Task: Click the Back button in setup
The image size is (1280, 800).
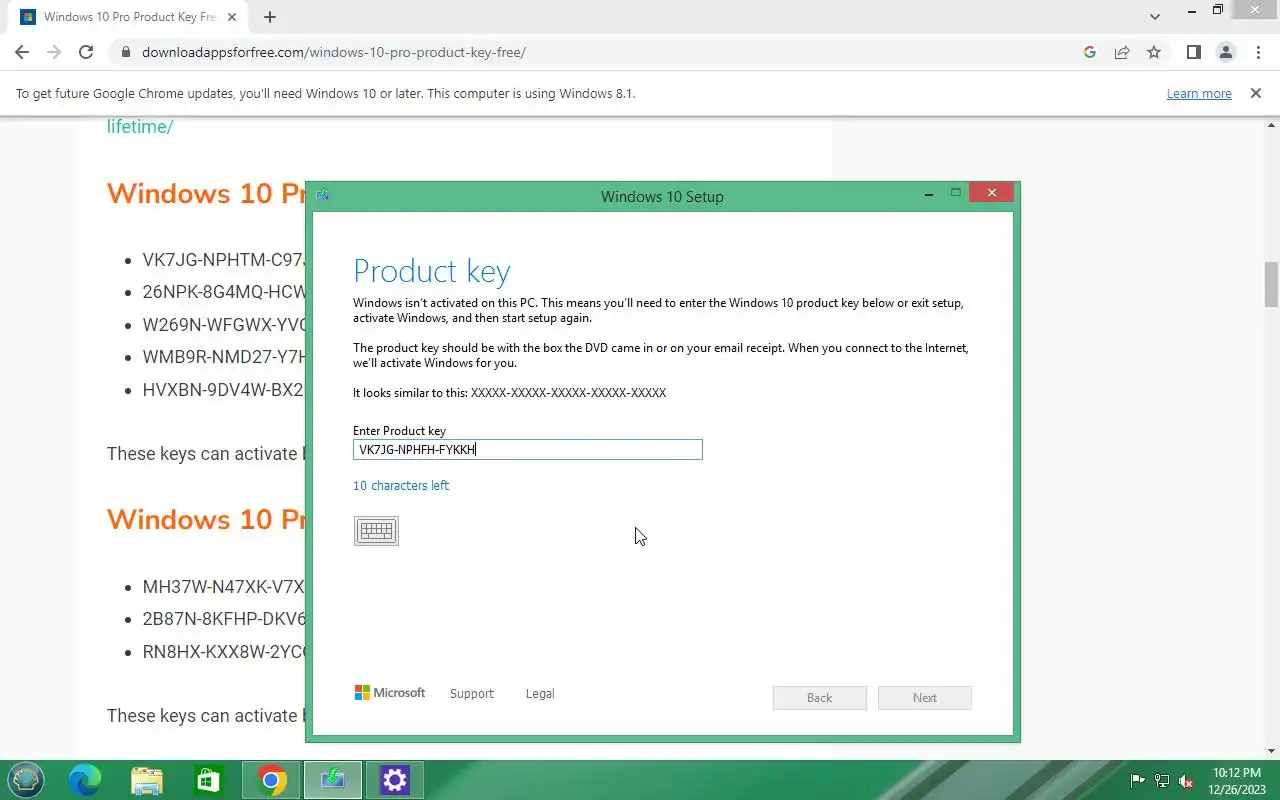Action: click(x=820, y=698)
